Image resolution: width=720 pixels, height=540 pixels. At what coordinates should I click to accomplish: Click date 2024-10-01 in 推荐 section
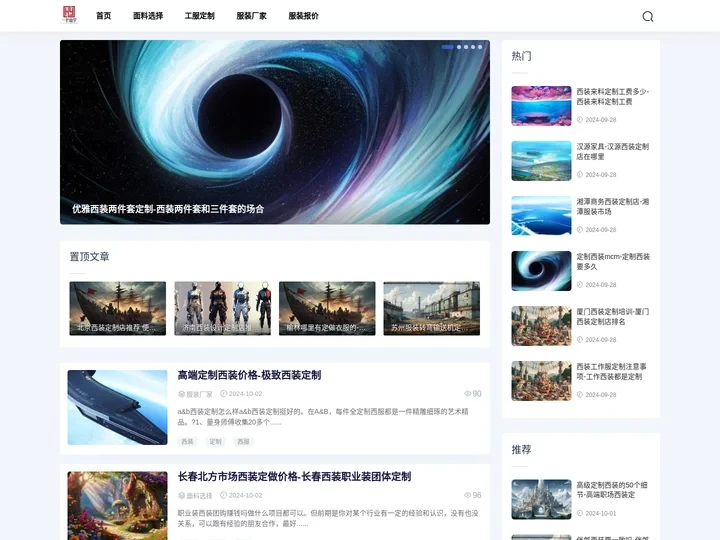601,513
